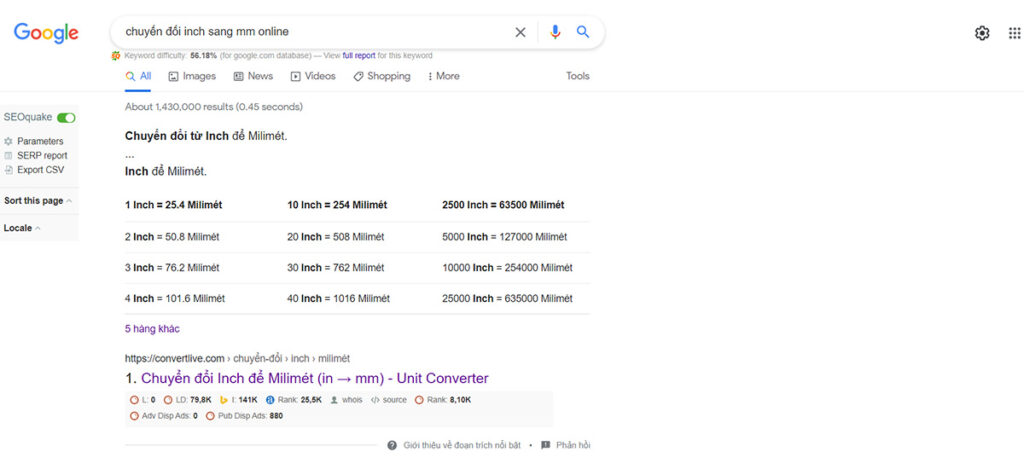Open whois info in SEOquake bar
Screen dimensions: 1024x475
(x=346, y=400)
